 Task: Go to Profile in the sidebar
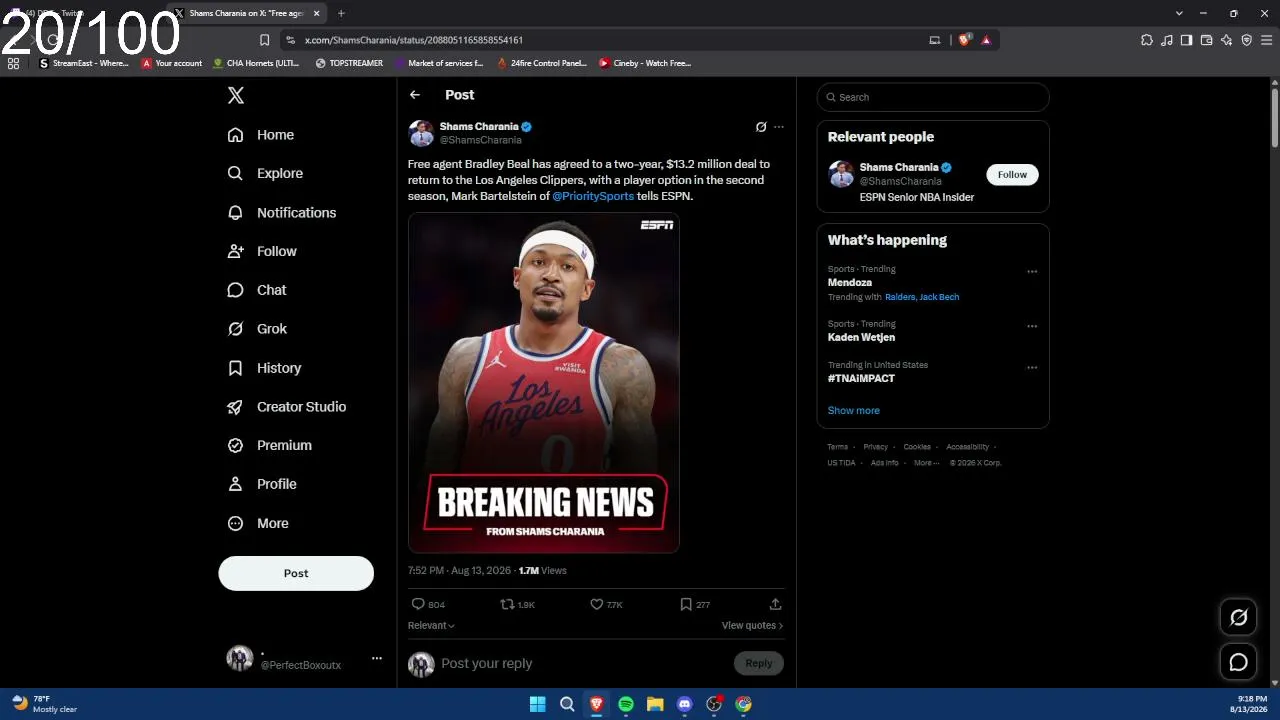262,484
